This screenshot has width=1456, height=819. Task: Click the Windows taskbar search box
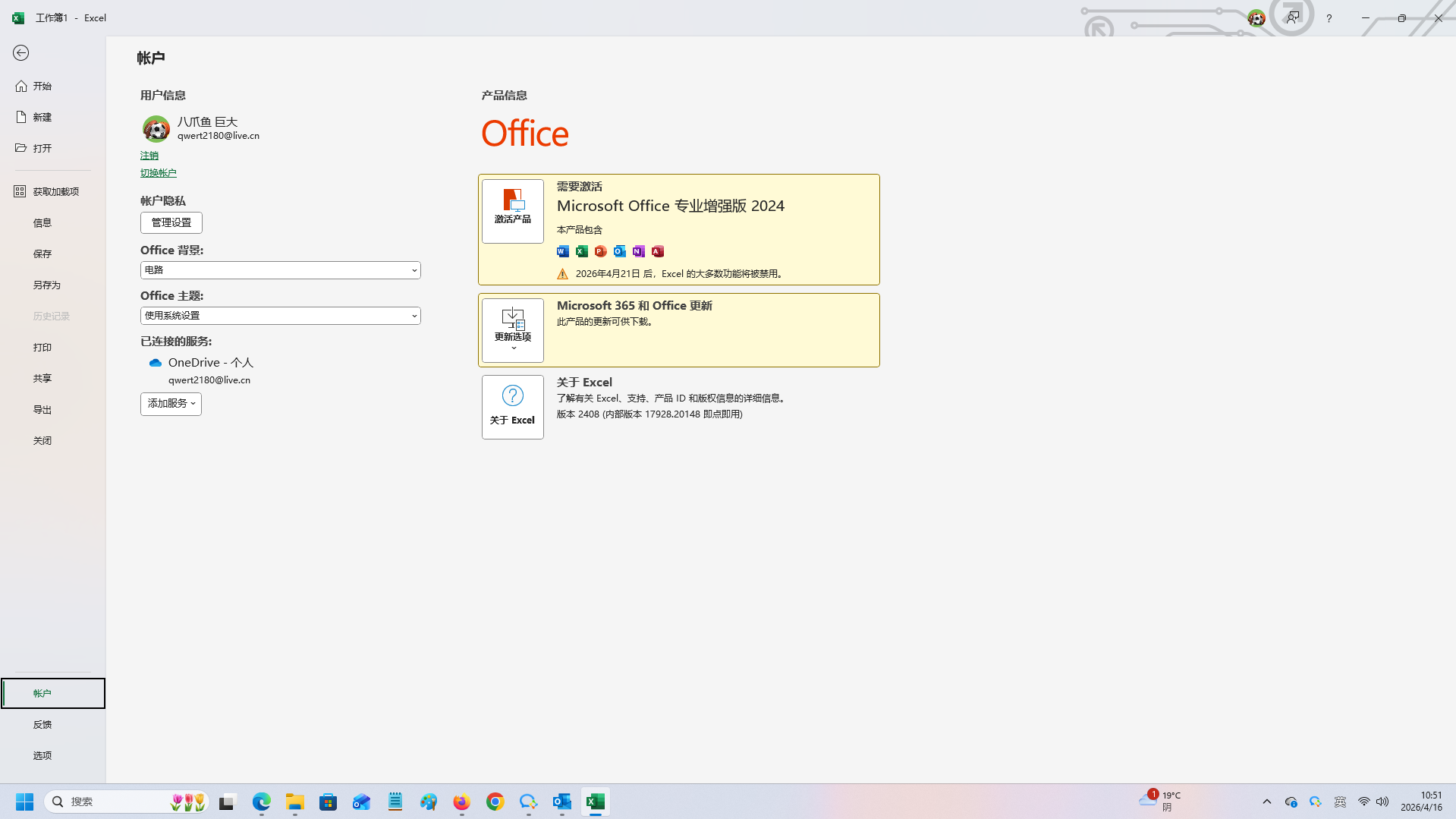pyautogui.click(x=114, y=802)
